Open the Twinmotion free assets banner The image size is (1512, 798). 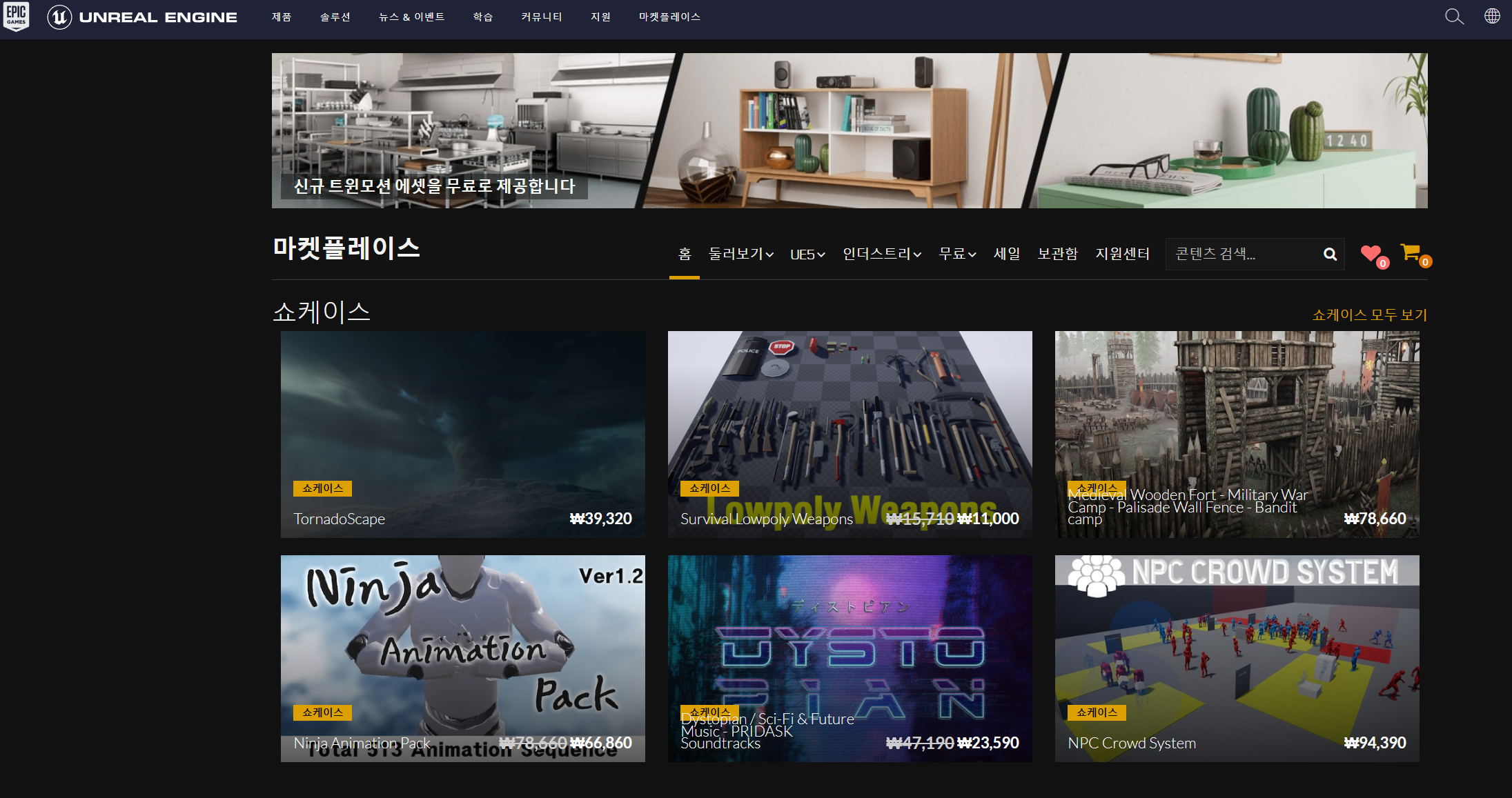pyautogui.click(x=850, y=130)
